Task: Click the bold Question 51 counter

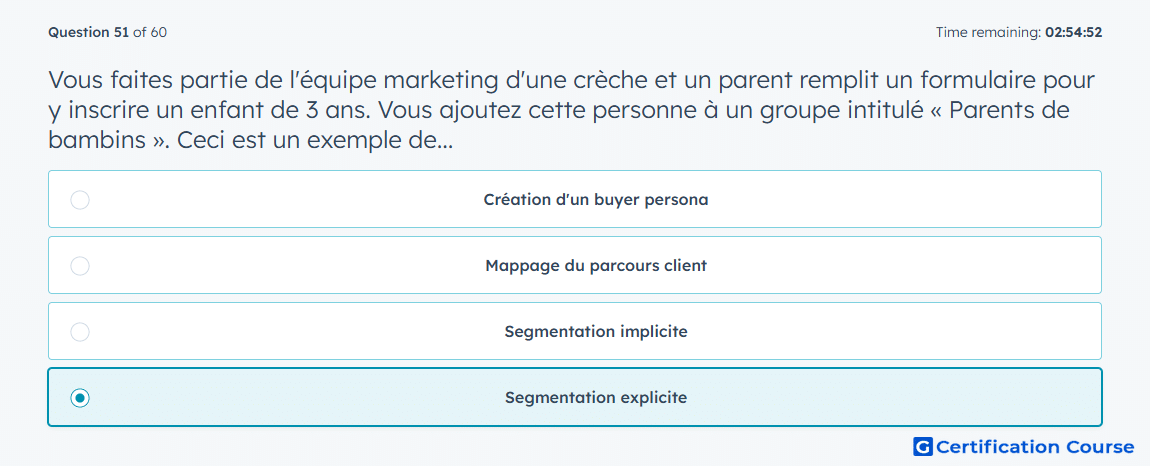Action: 89,32
